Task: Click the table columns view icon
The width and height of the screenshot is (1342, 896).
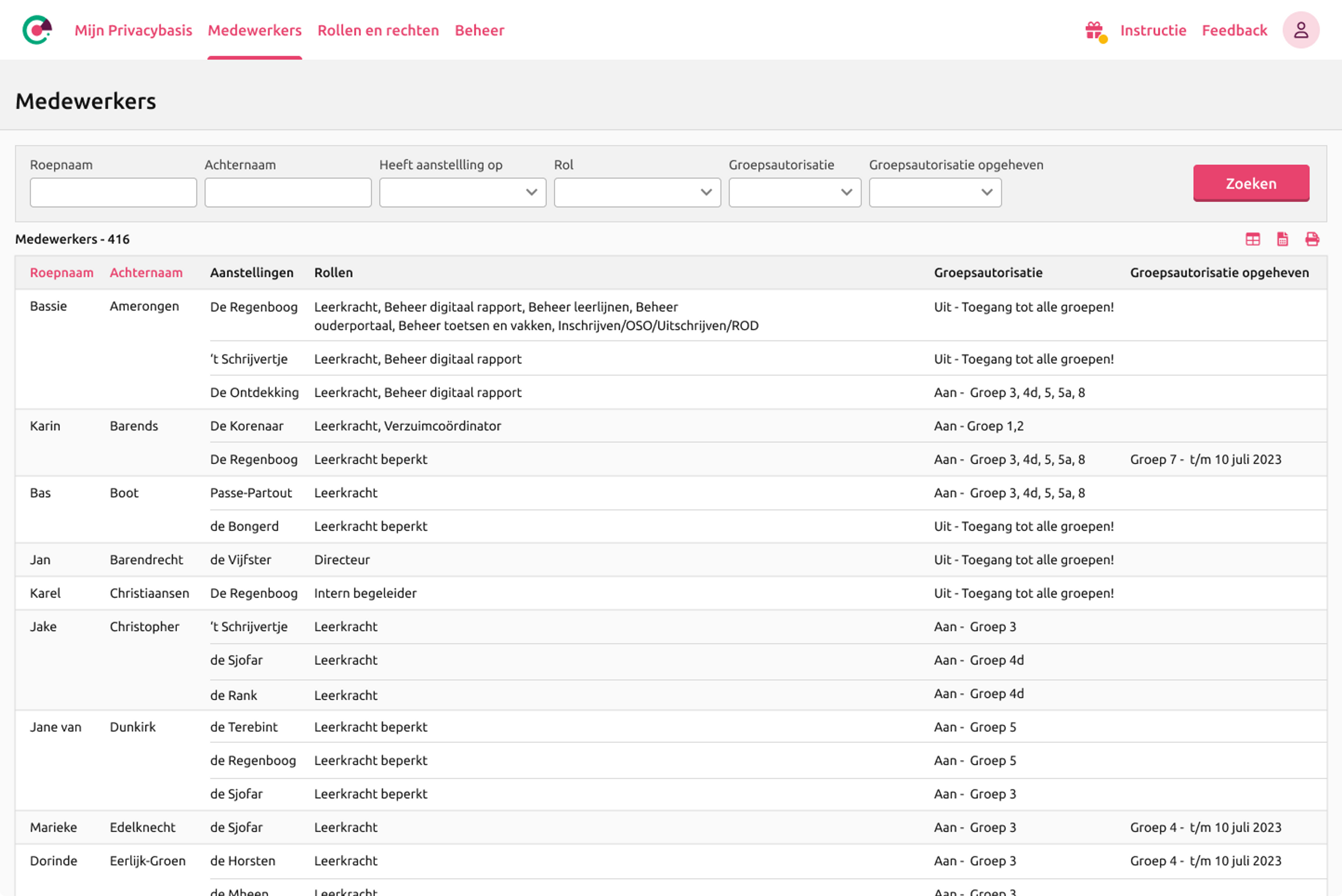Action: (x=1252, y=239)
